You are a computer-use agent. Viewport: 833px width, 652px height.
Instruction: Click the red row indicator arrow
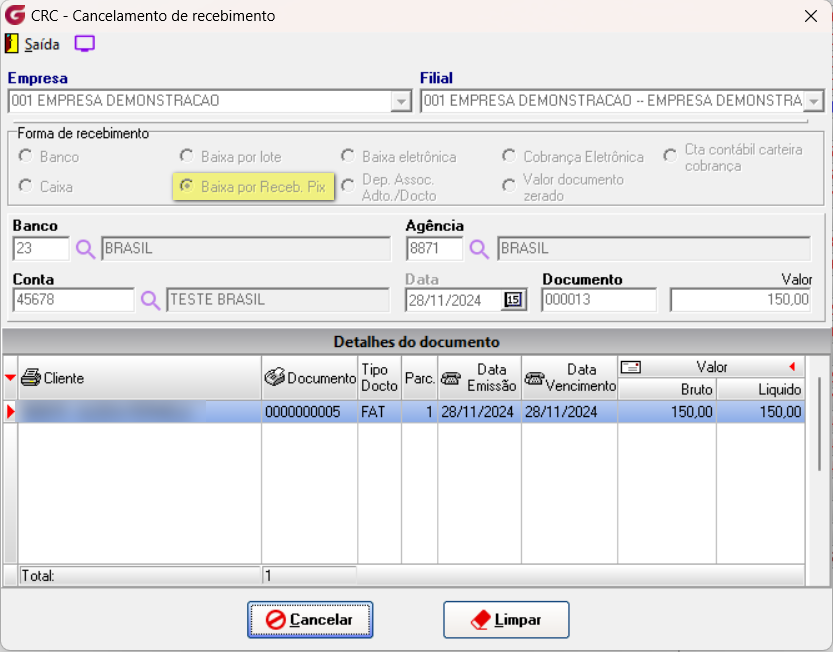pos(10,412)
